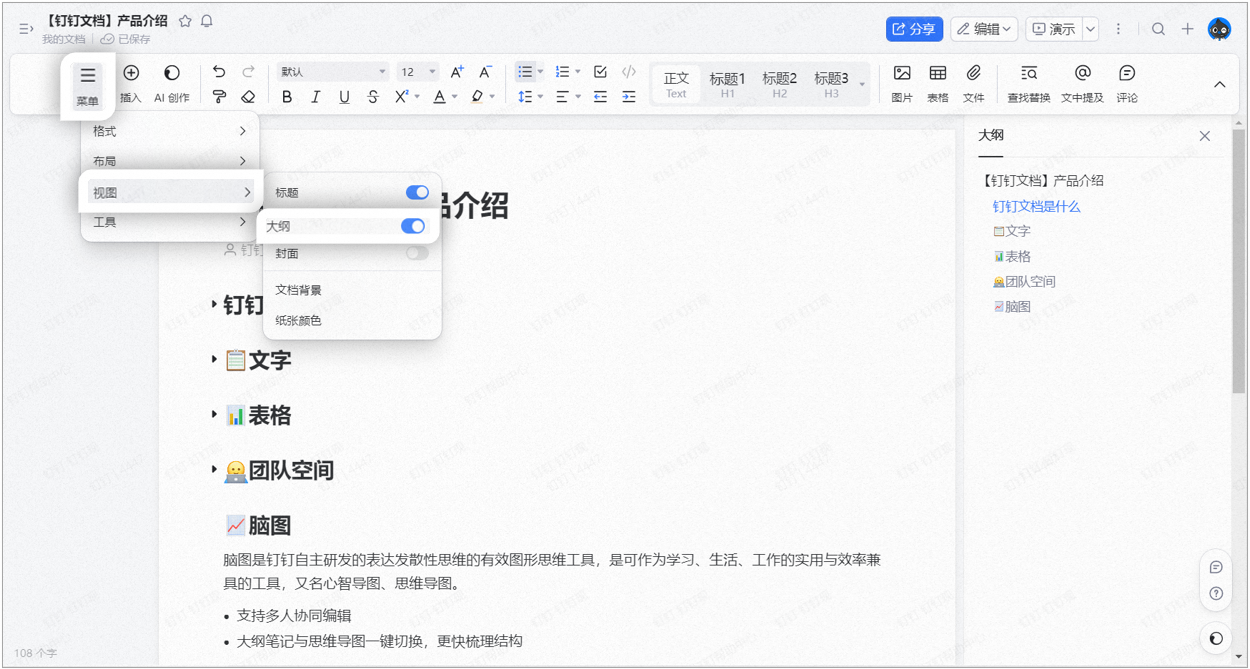This screenshot has width=1250, height=669.
Task: Select the format painter tool
Action: pos(219,97)
